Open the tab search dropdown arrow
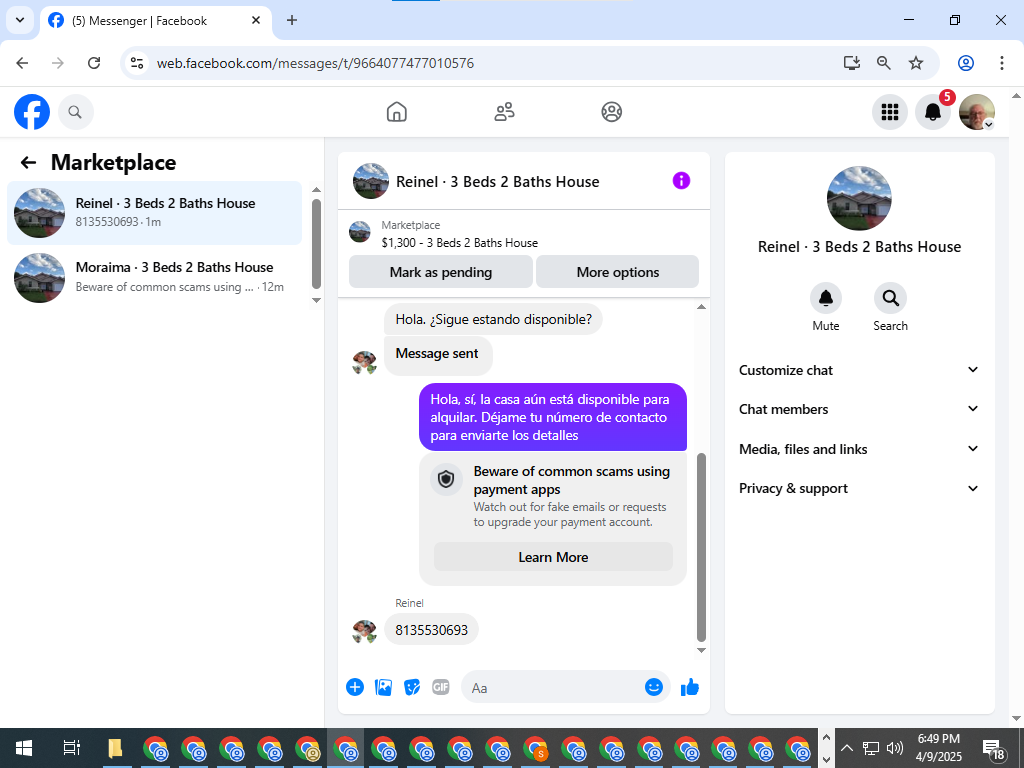 (20, 20)
